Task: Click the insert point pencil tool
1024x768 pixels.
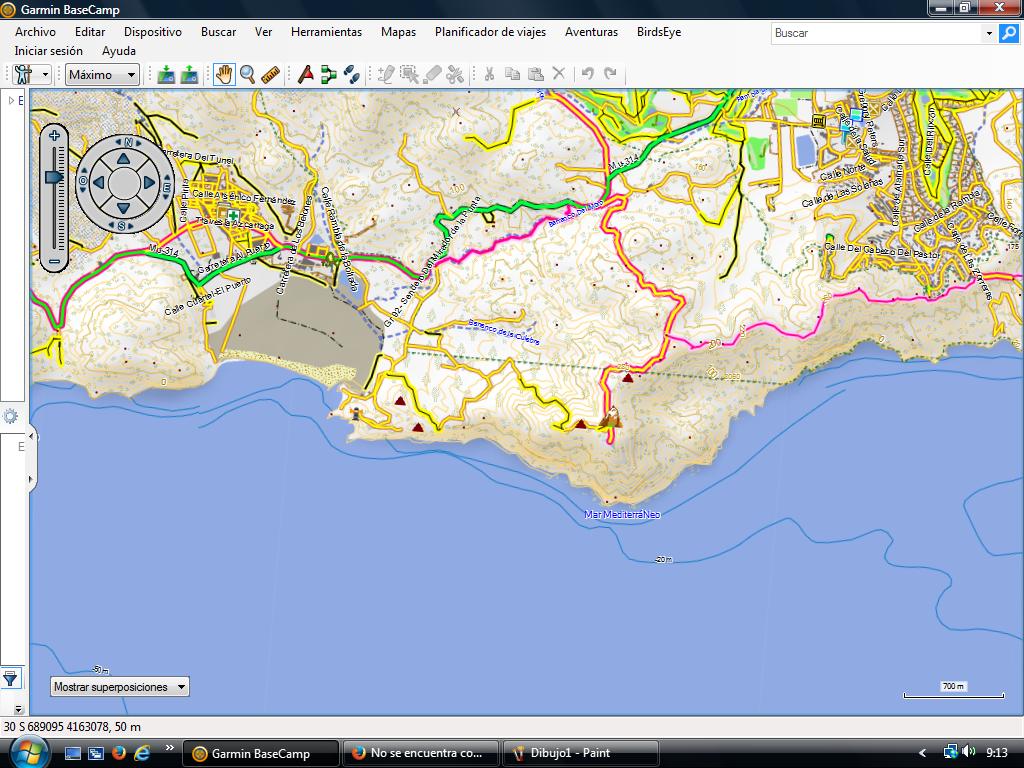Action: pyautogui.click(x=386, y=74)
